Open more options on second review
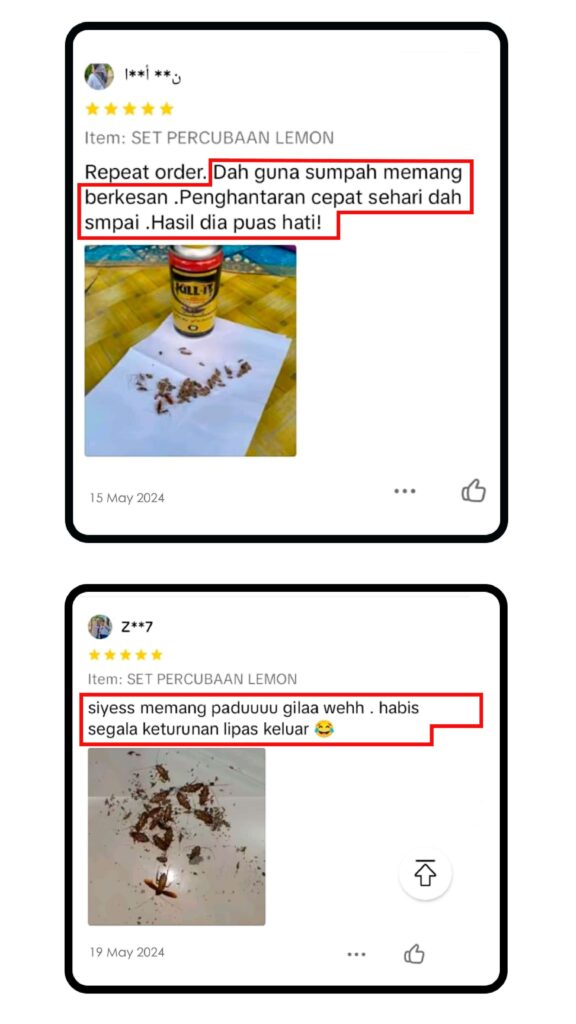Screen dimensions: 576x1024 [357, 954]
